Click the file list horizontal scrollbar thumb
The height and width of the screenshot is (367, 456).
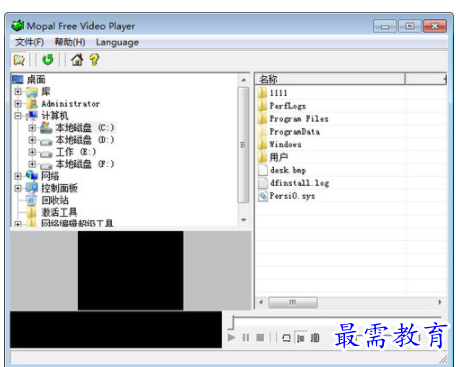pos(293,302)
